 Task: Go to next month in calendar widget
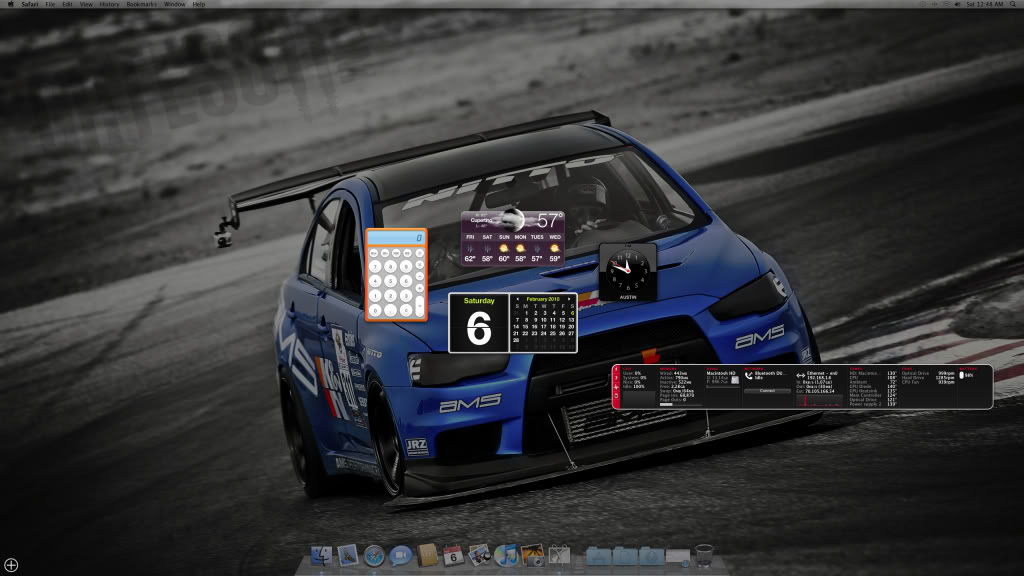pyautogui.click(x=570, y=298)
